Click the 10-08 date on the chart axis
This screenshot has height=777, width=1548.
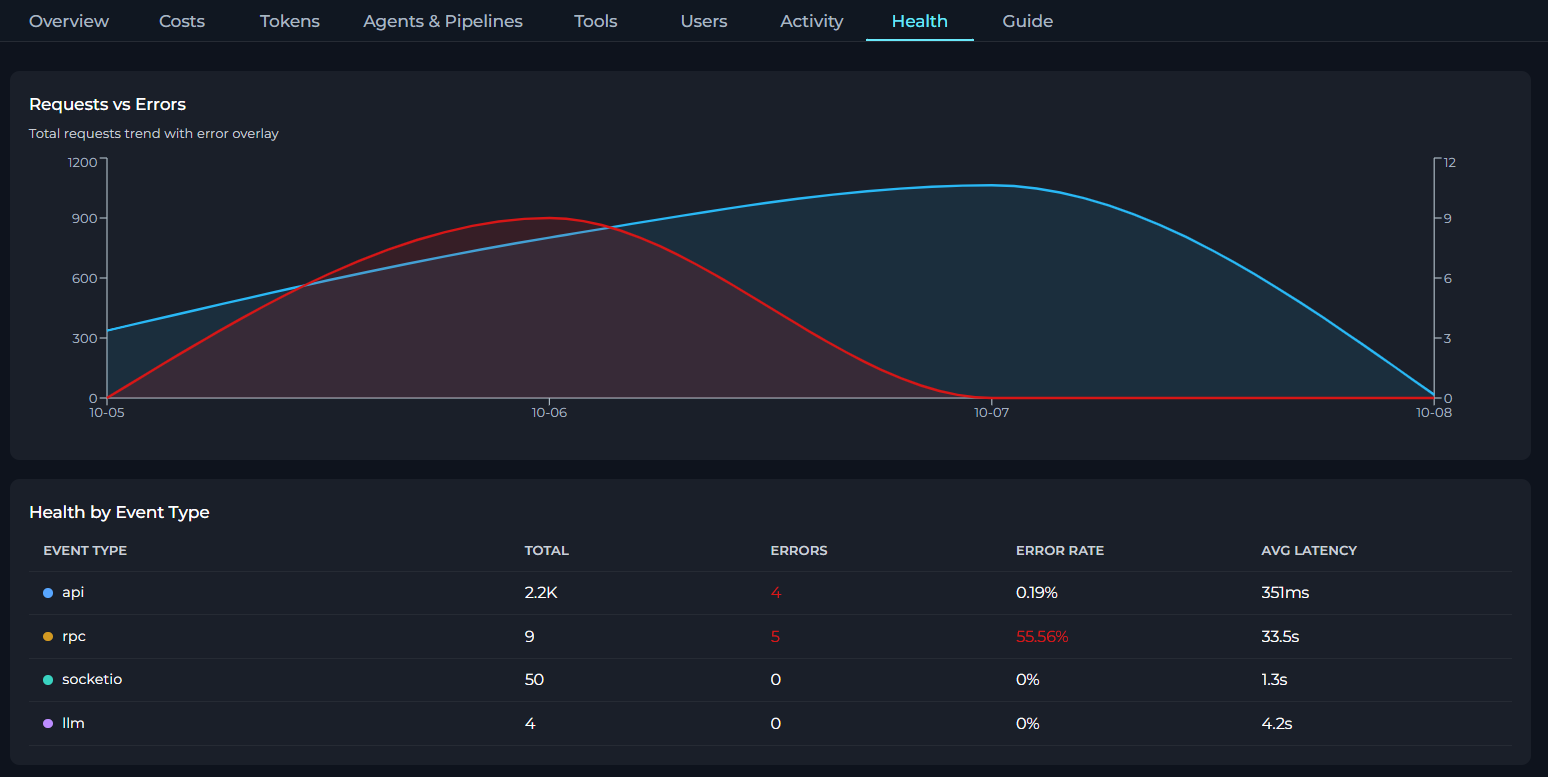(1434, 412)
